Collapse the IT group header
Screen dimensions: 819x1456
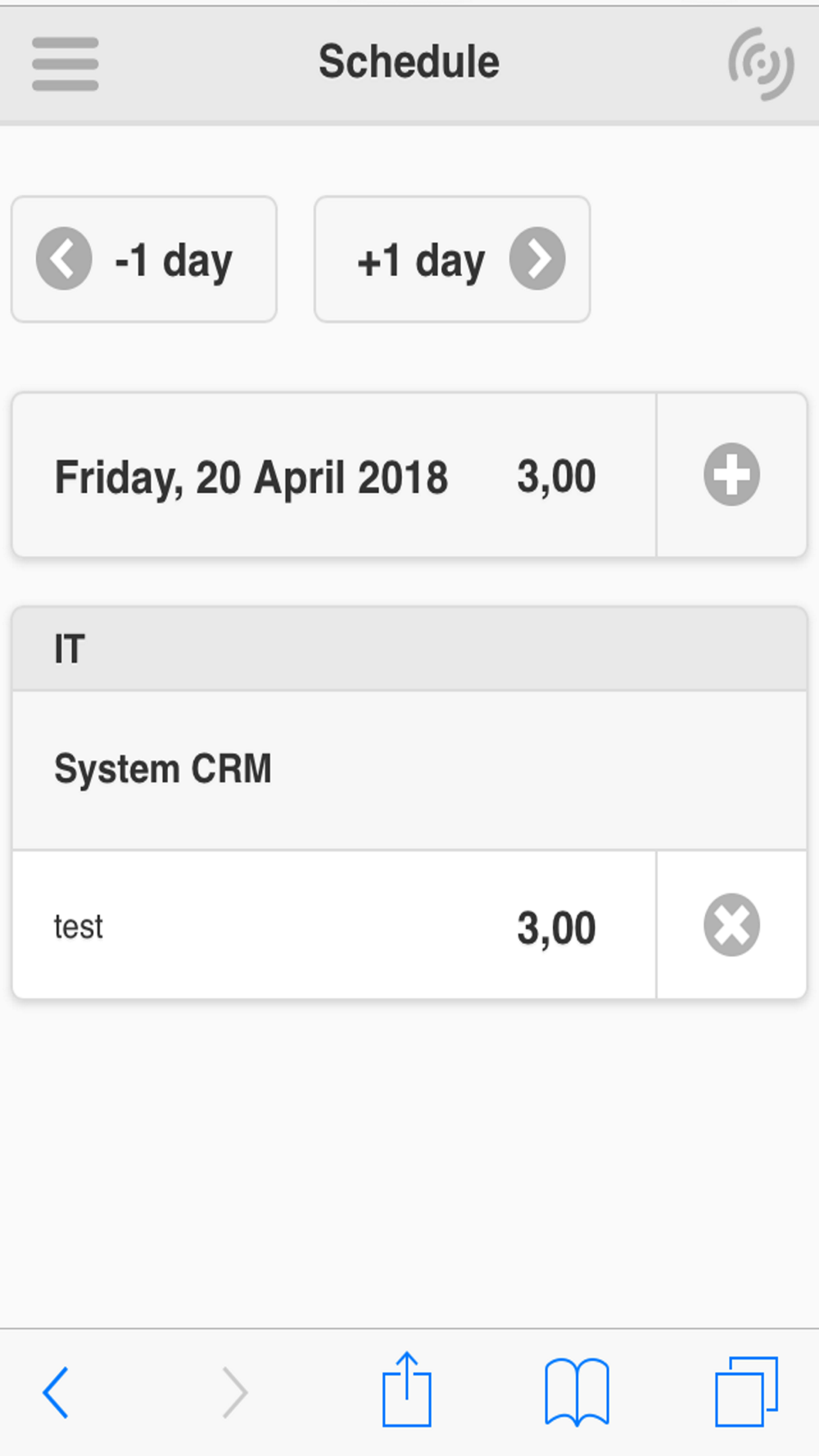[x=409, y=649]
